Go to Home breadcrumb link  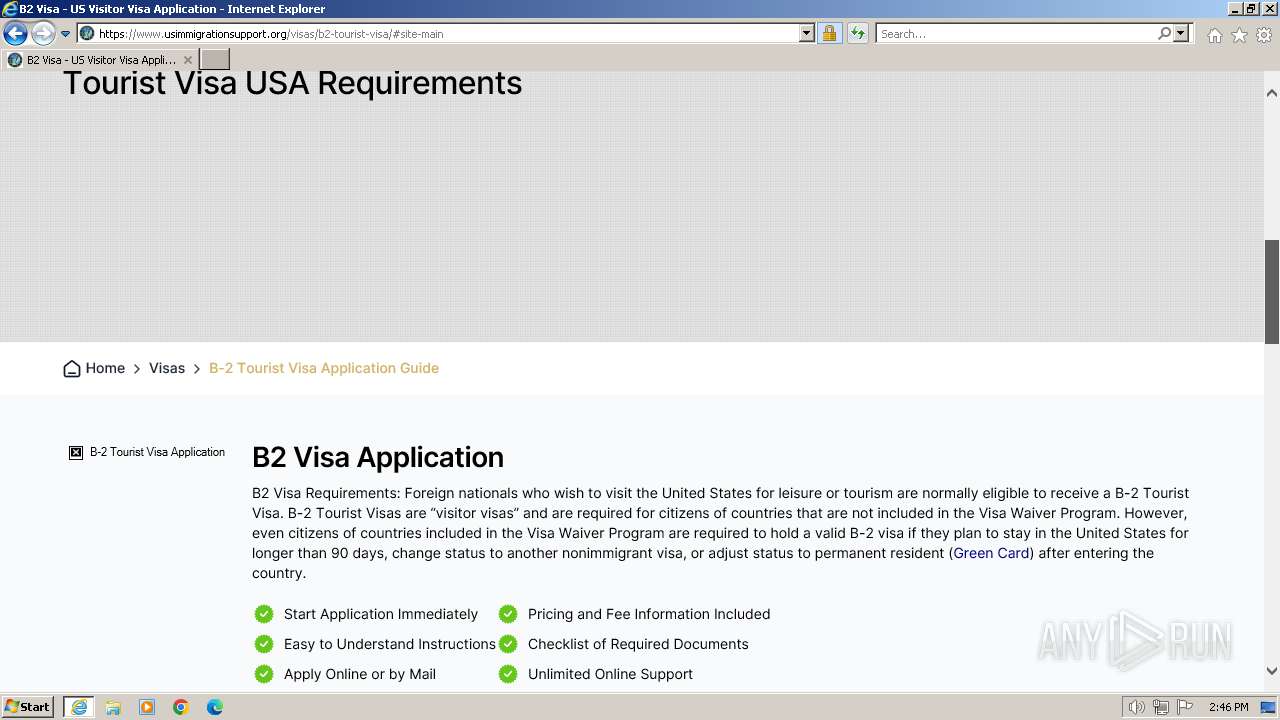coord(105,368)
